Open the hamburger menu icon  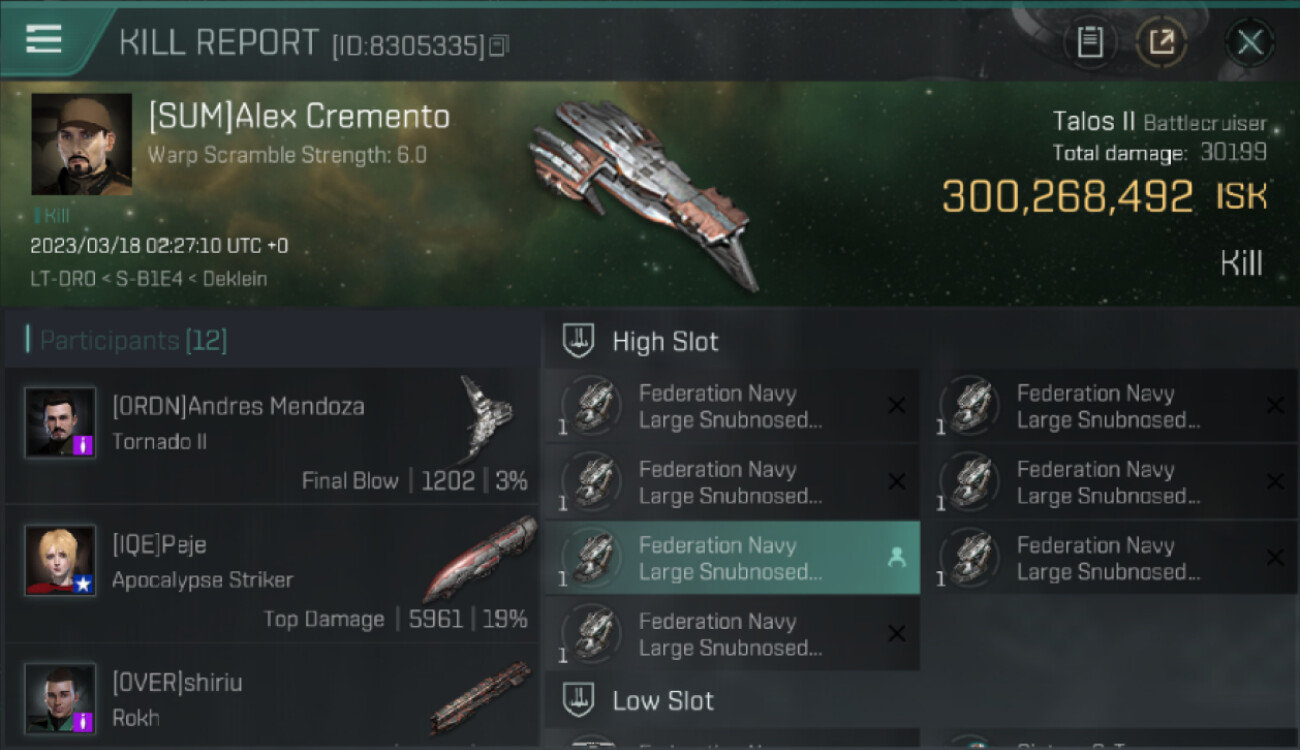point(43,39)
